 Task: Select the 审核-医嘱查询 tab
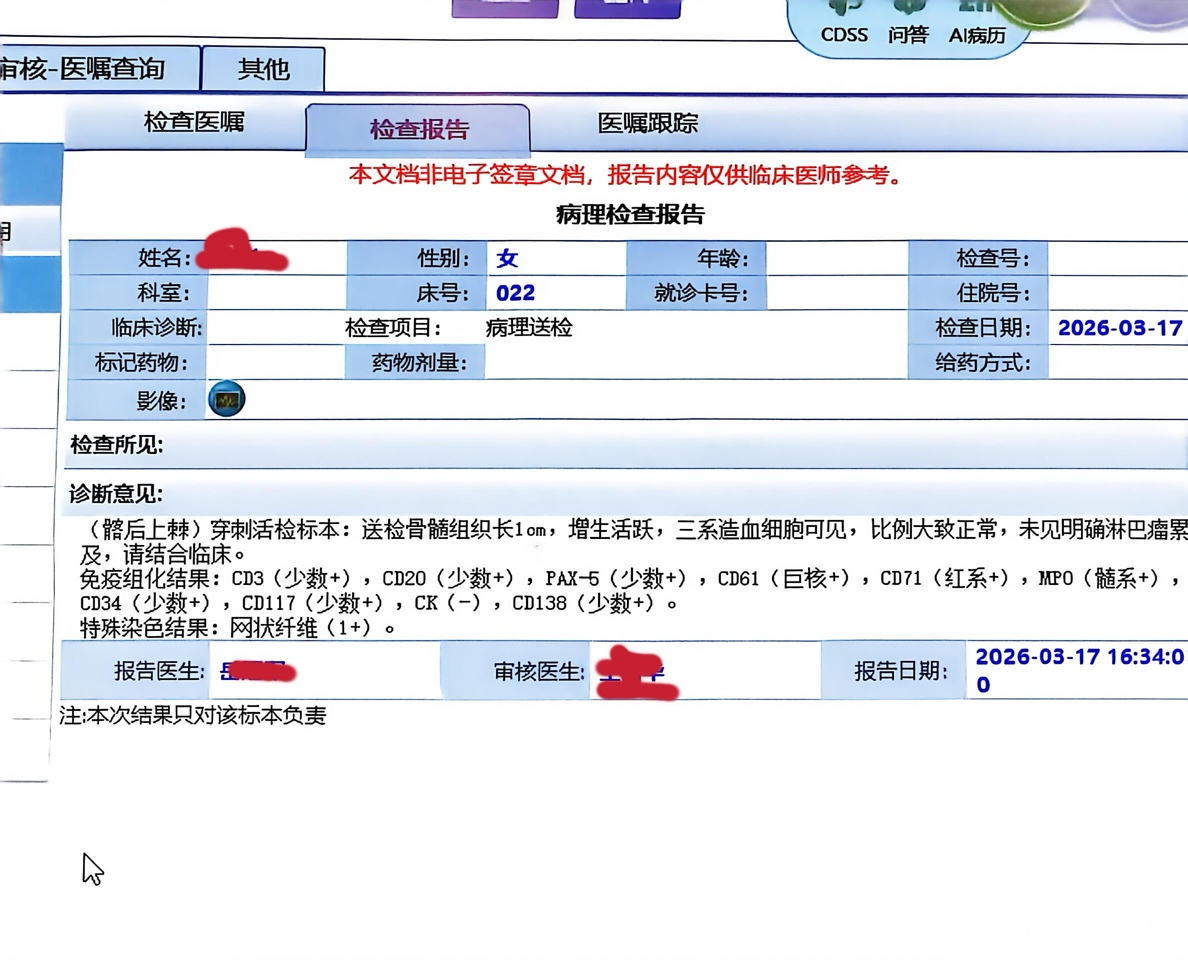pos(85,69)
